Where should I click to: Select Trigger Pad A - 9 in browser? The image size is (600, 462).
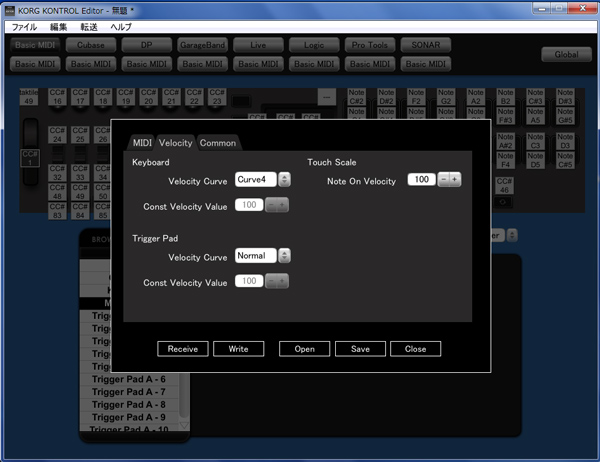tap(129, 417)
